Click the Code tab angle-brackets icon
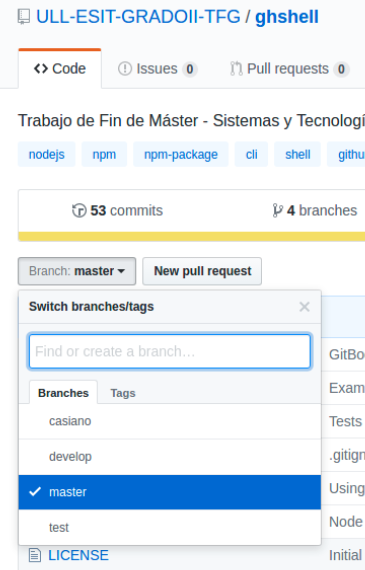 tap(41, 68)
